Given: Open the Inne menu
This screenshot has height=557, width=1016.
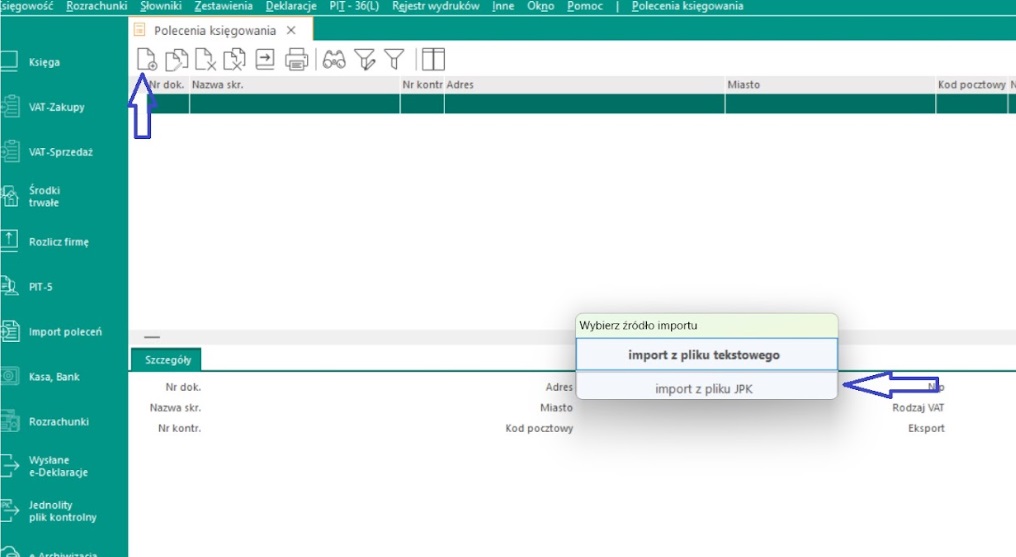Looking at the screenshot, I should pos(503,6).
